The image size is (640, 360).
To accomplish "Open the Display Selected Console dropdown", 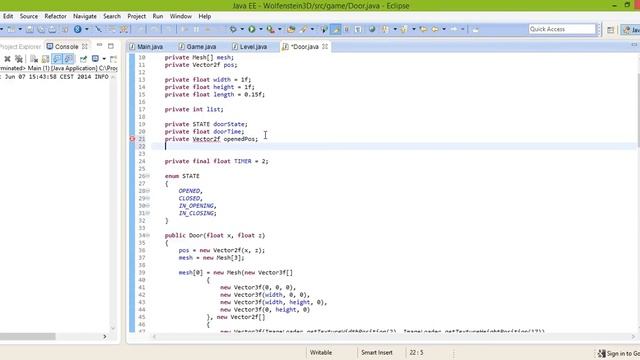I will coord(104,59).
